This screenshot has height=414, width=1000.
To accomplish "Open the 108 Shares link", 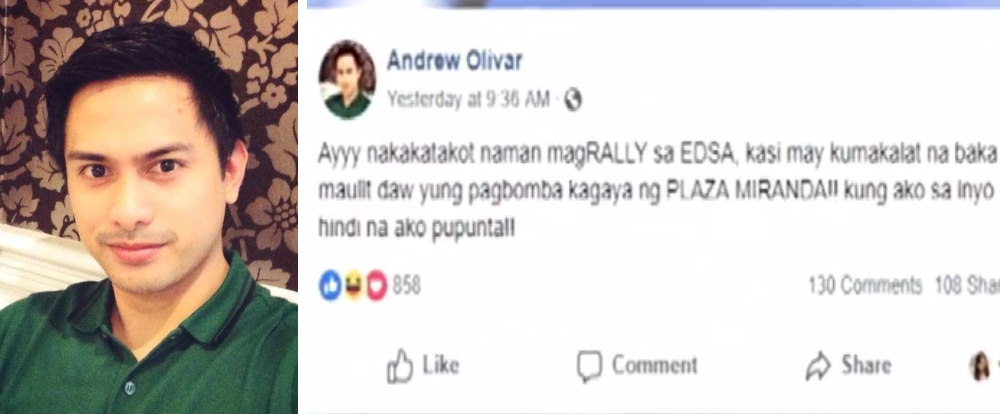I will tap(967, 285).
